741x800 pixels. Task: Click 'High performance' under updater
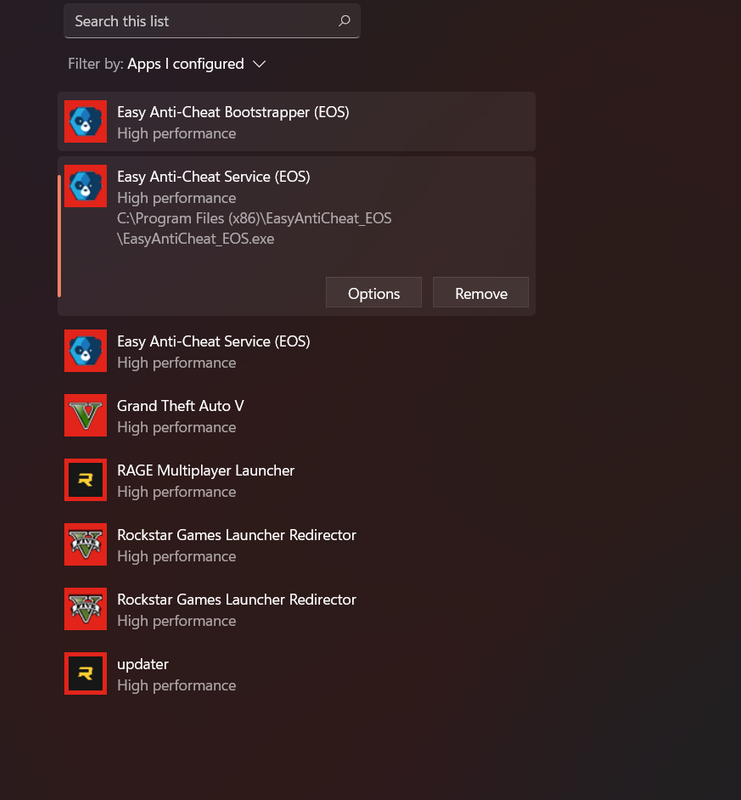177,685
